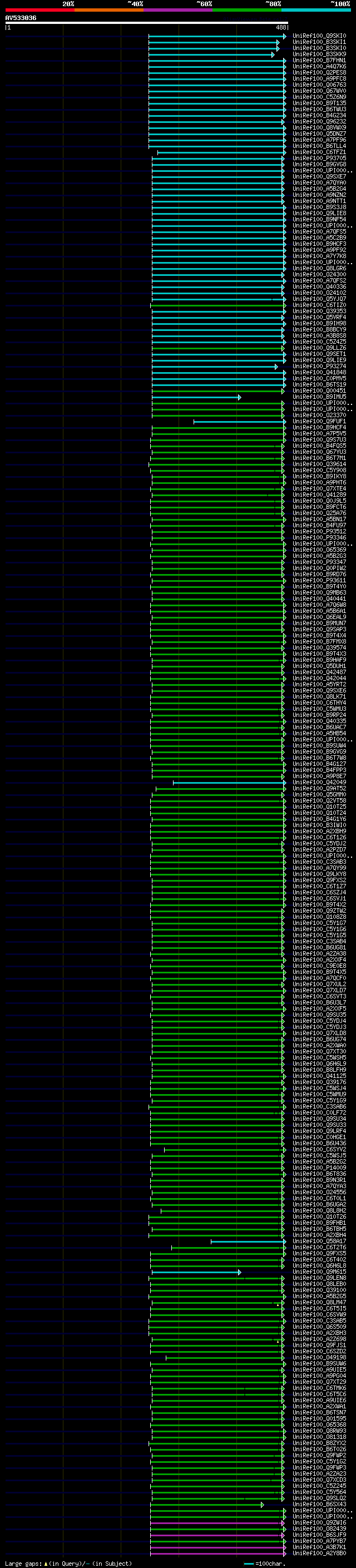This screenshot has width=356, height=1568.
Task: Click the UniRef100_A2Y8B0 label
Action: pyautogui.click(x=319, y=1554)
